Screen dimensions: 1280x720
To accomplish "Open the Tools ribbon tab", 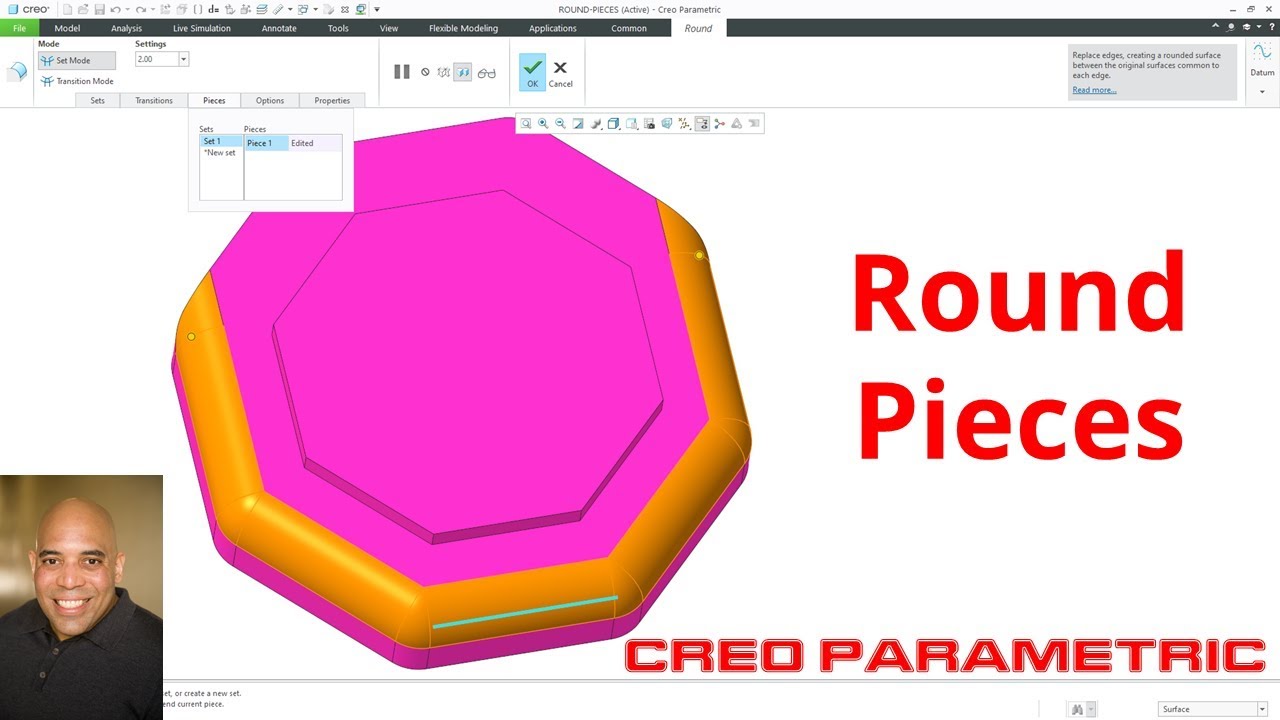I will [338, 28].
